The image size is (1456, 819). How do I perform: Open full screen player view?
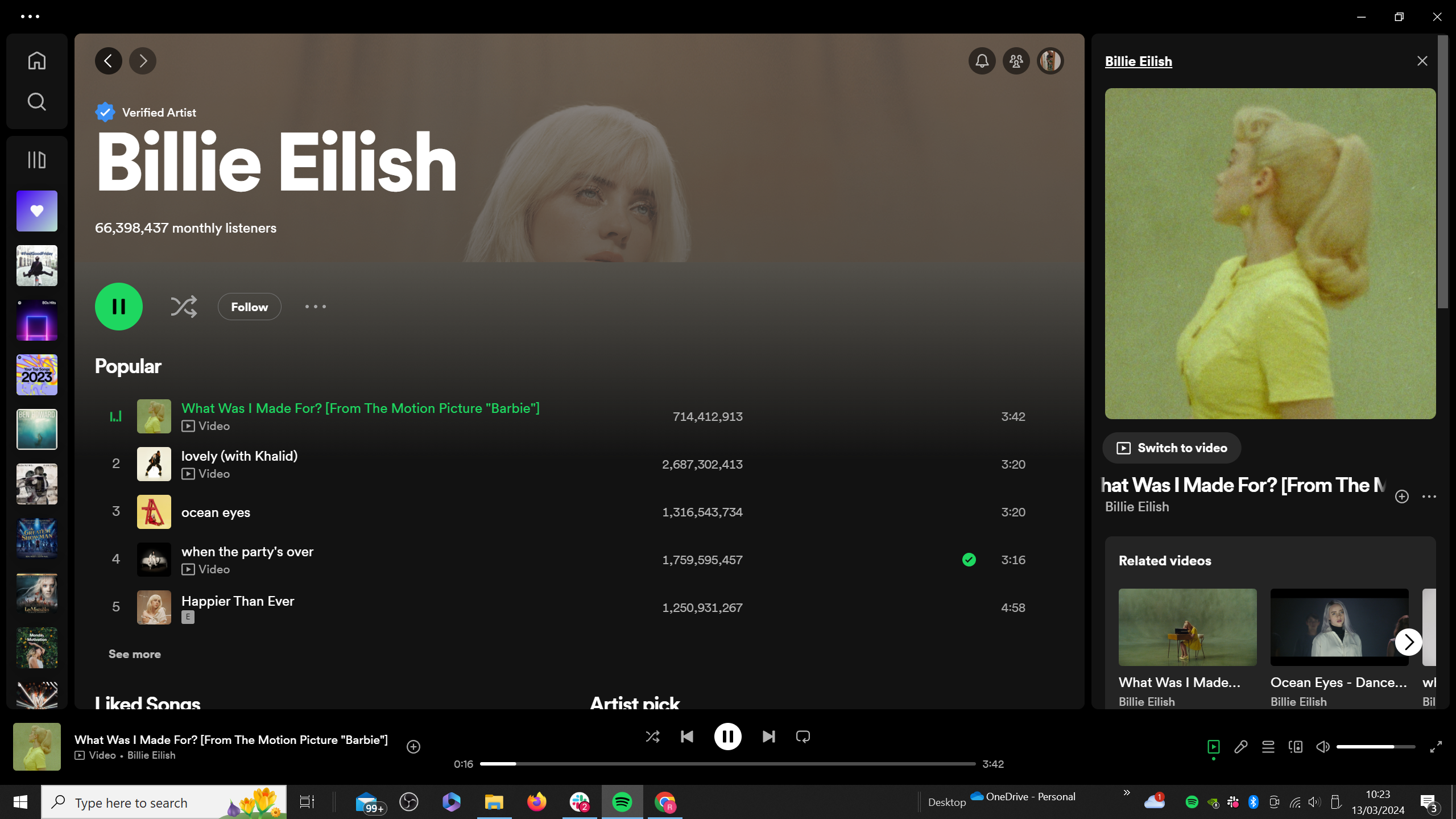pos(1436,747)
